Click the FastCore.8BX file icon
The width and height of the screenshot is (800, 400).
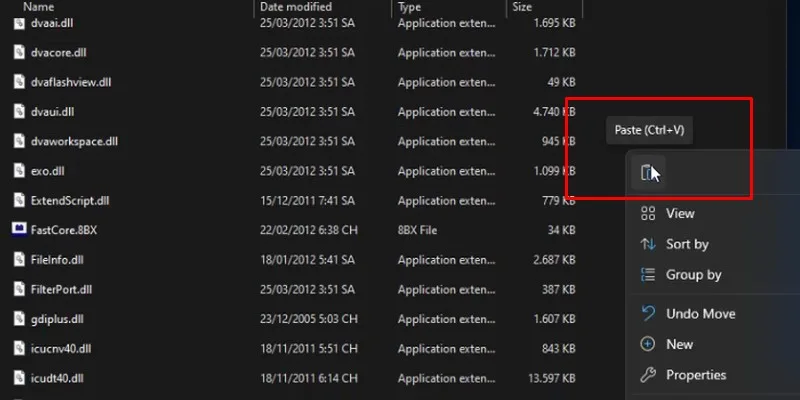pos(20,229)
